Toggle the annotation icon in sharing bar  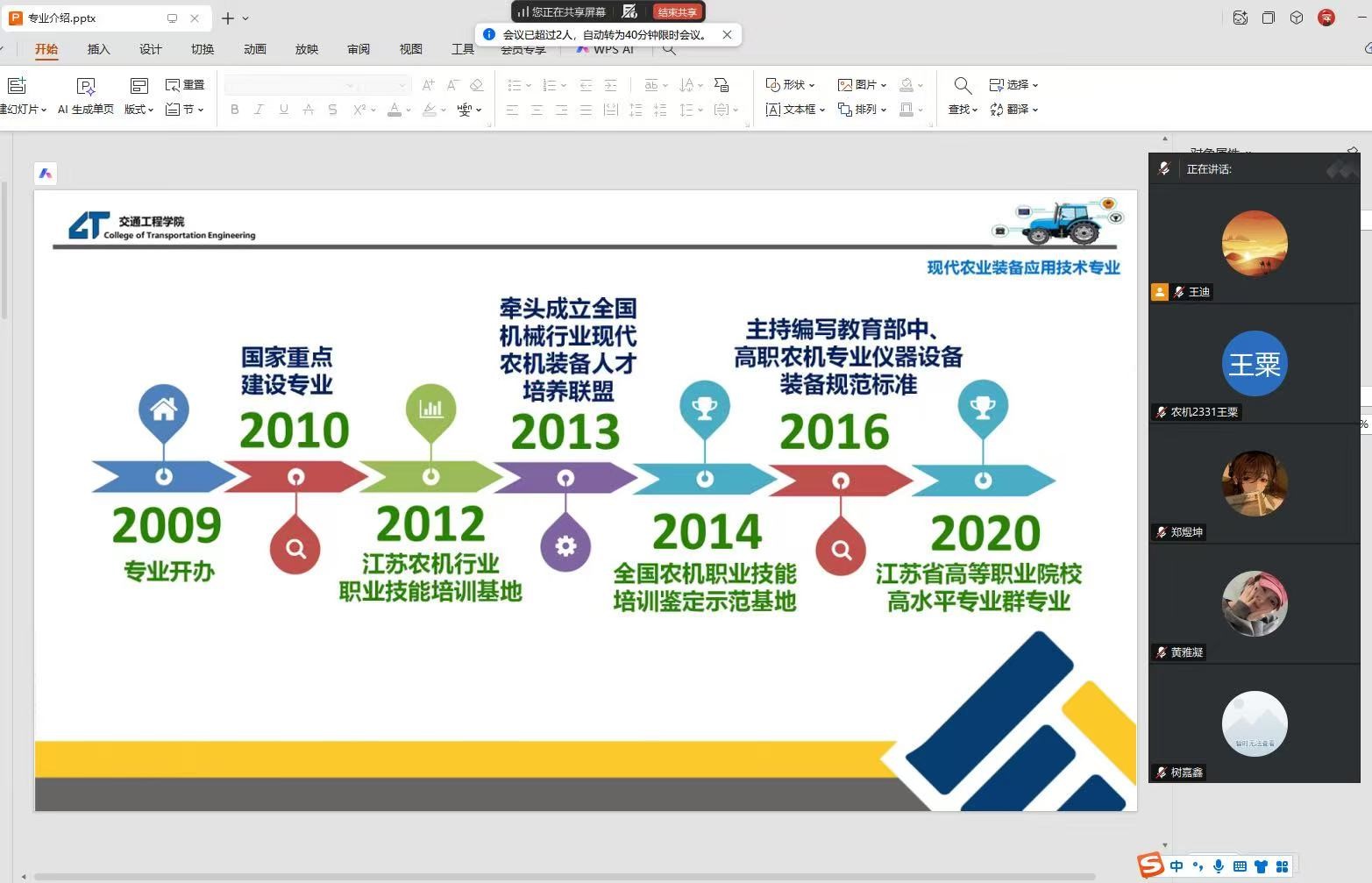coord(629,11)
